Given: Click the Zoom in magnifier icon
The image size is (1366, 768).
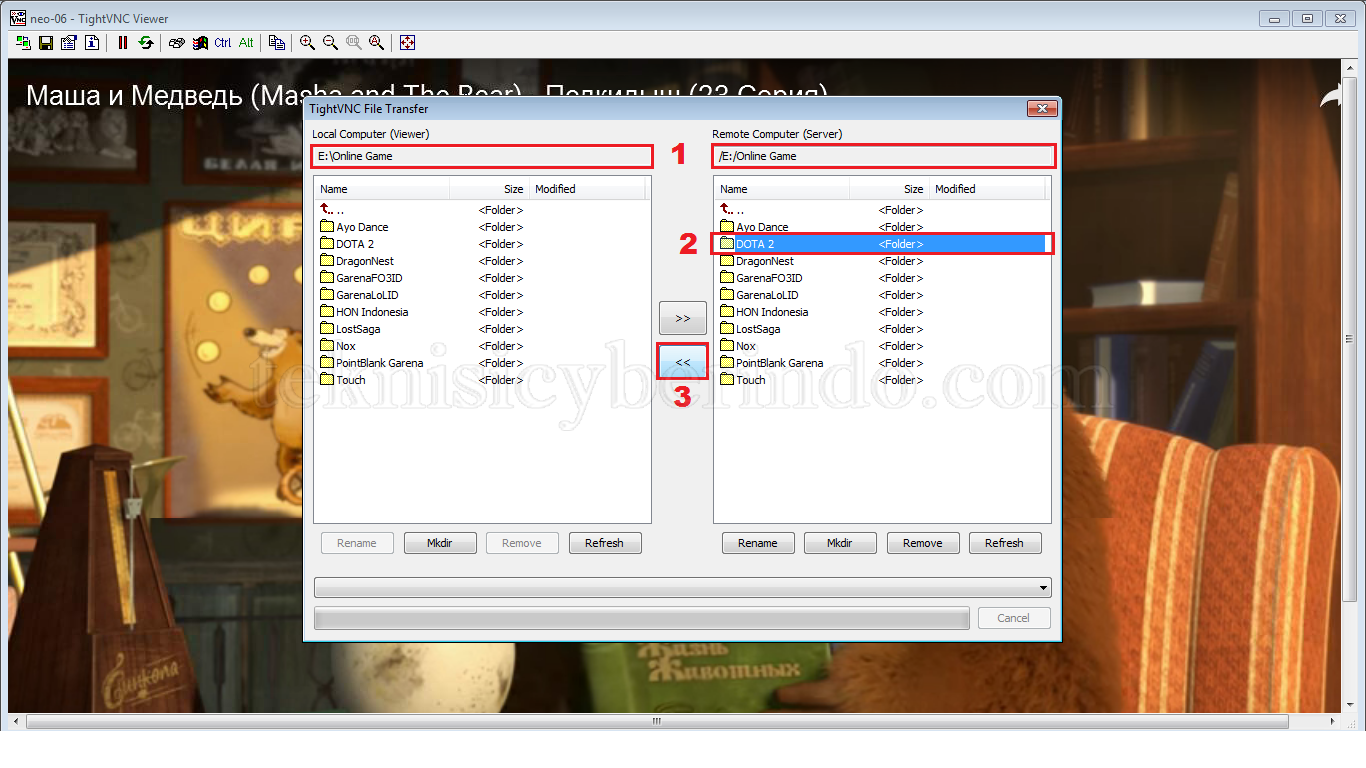Looking at the screenshot, I should [x=307, y=43].
